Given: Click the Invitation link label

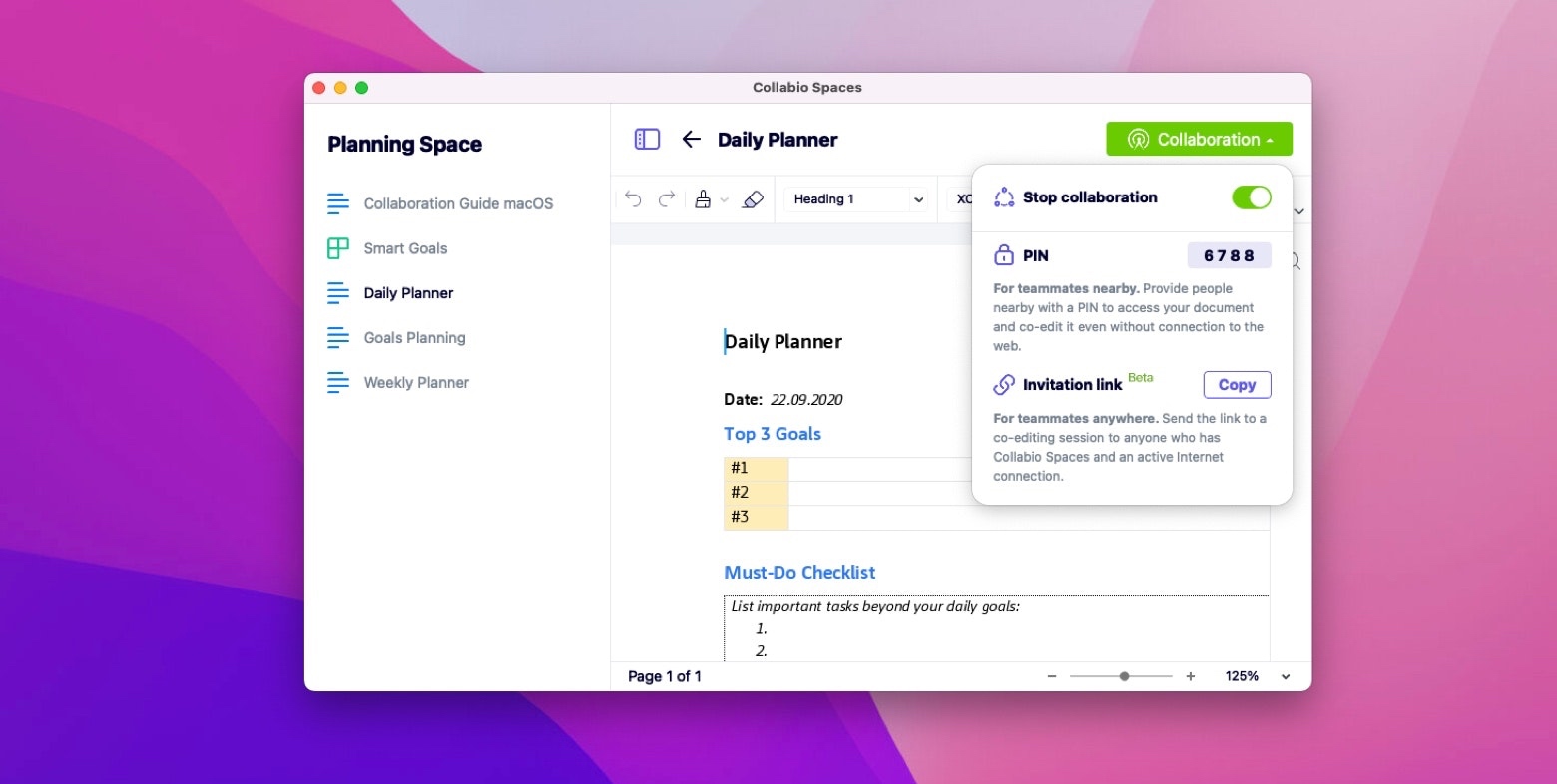Looking at the screenshot, I should pos(1072,385).
